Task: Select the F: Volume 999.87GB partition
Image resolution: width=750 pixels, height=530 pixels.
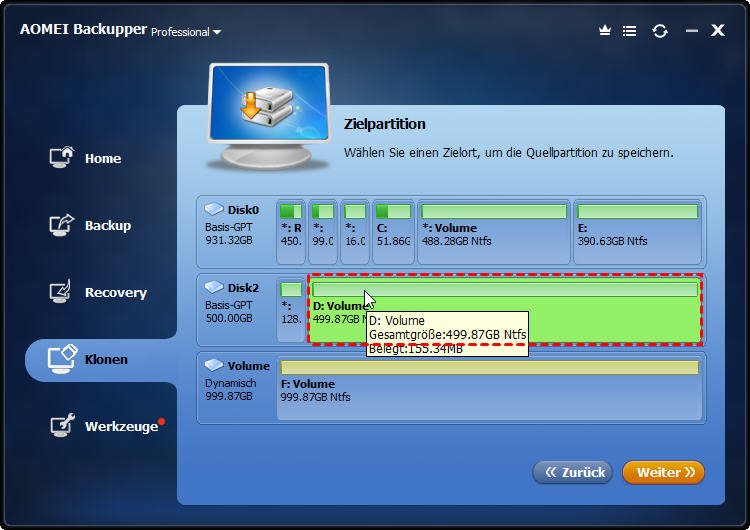Action: [x=489, y=388]
